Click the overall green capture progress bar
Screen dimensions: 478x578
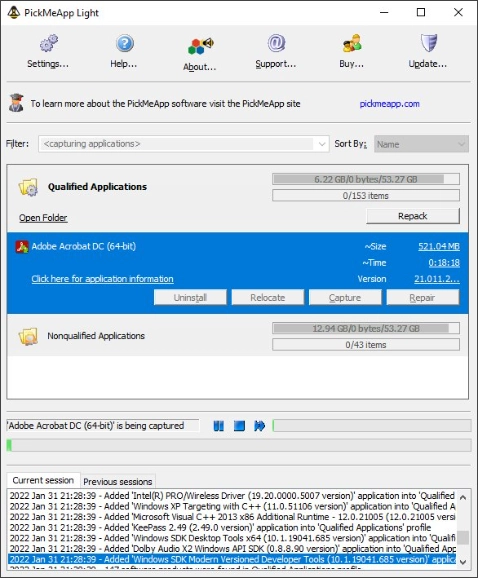coord(239,445)
